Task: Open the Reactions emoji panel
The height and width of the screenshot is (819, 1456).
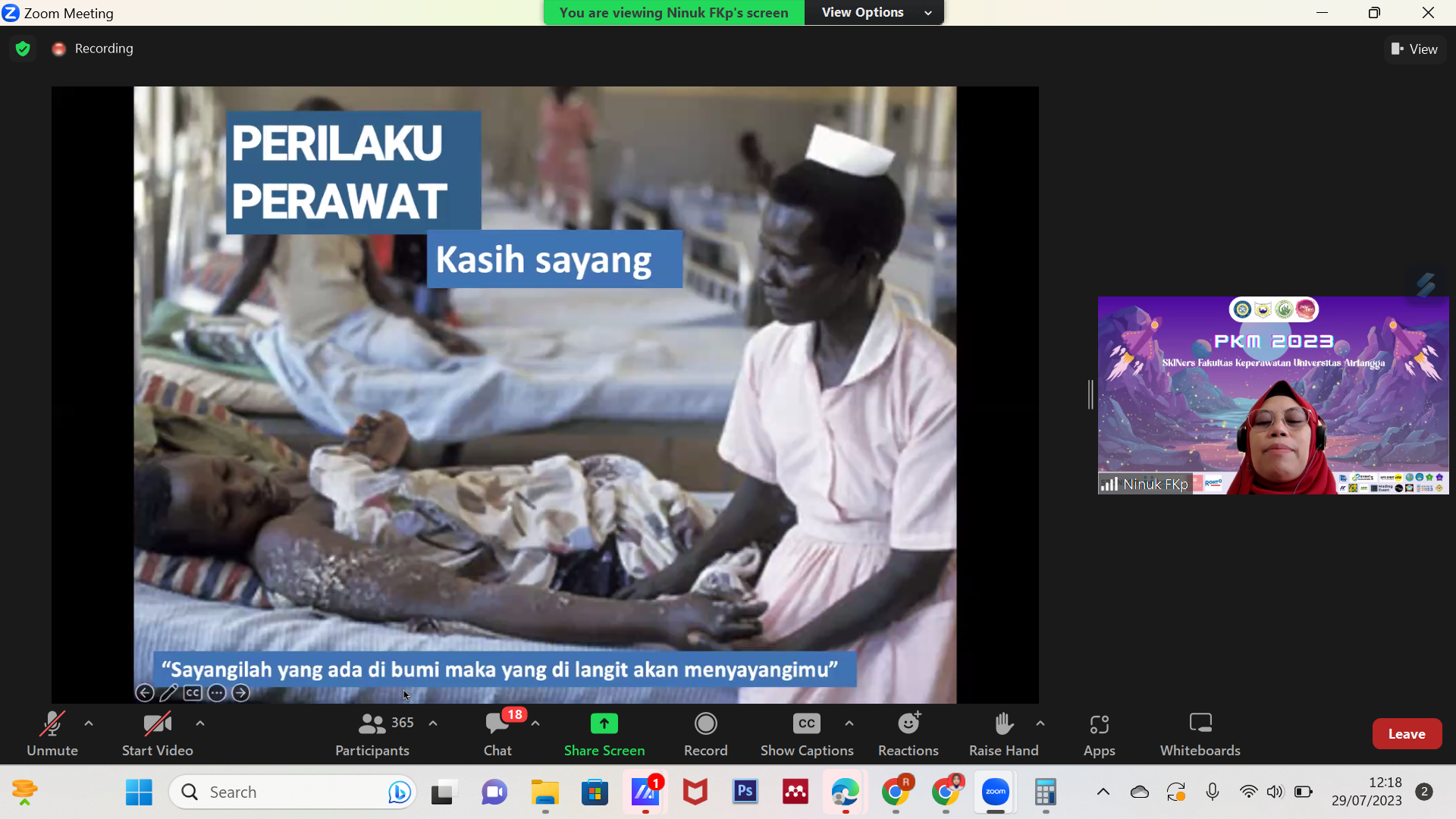Action: tap(908, 733)
